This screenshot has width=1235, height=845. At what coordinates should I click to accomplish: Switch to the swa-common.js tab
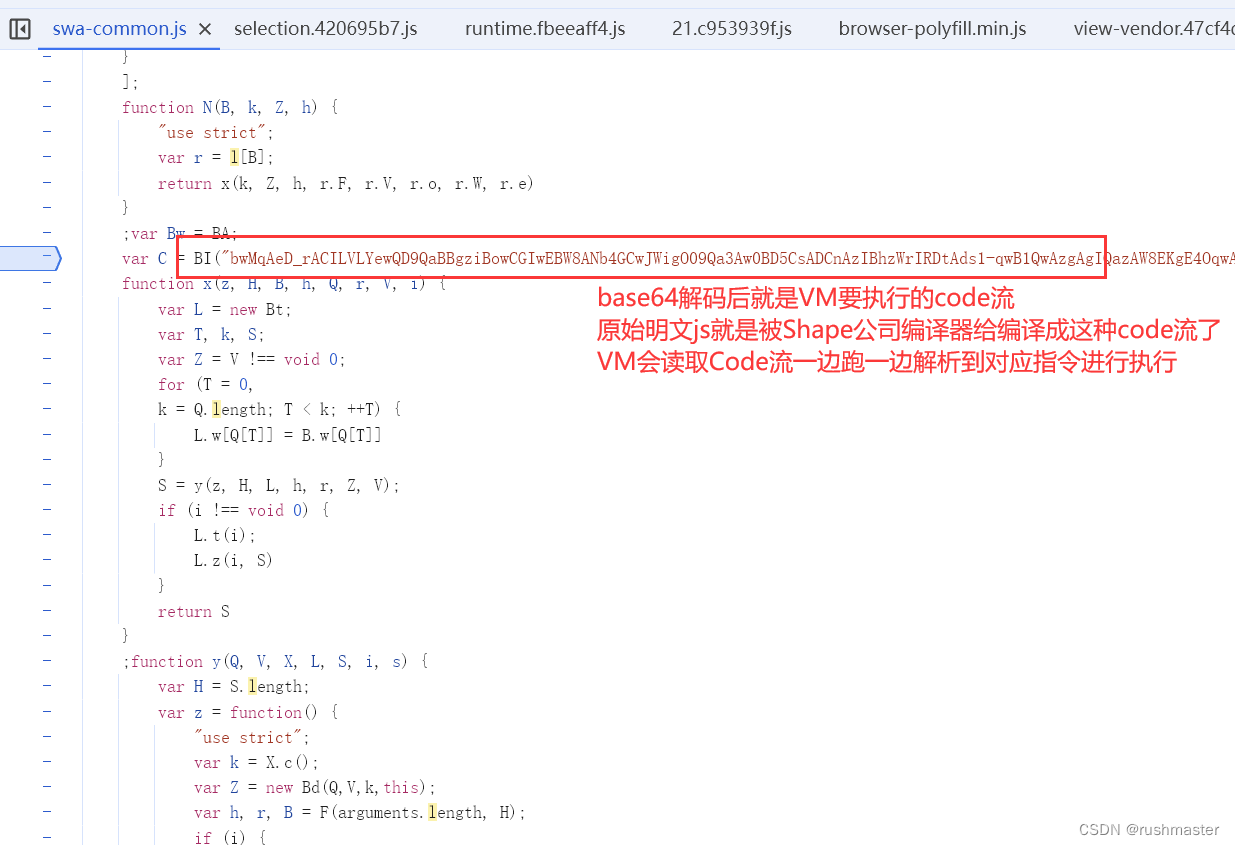119,29
